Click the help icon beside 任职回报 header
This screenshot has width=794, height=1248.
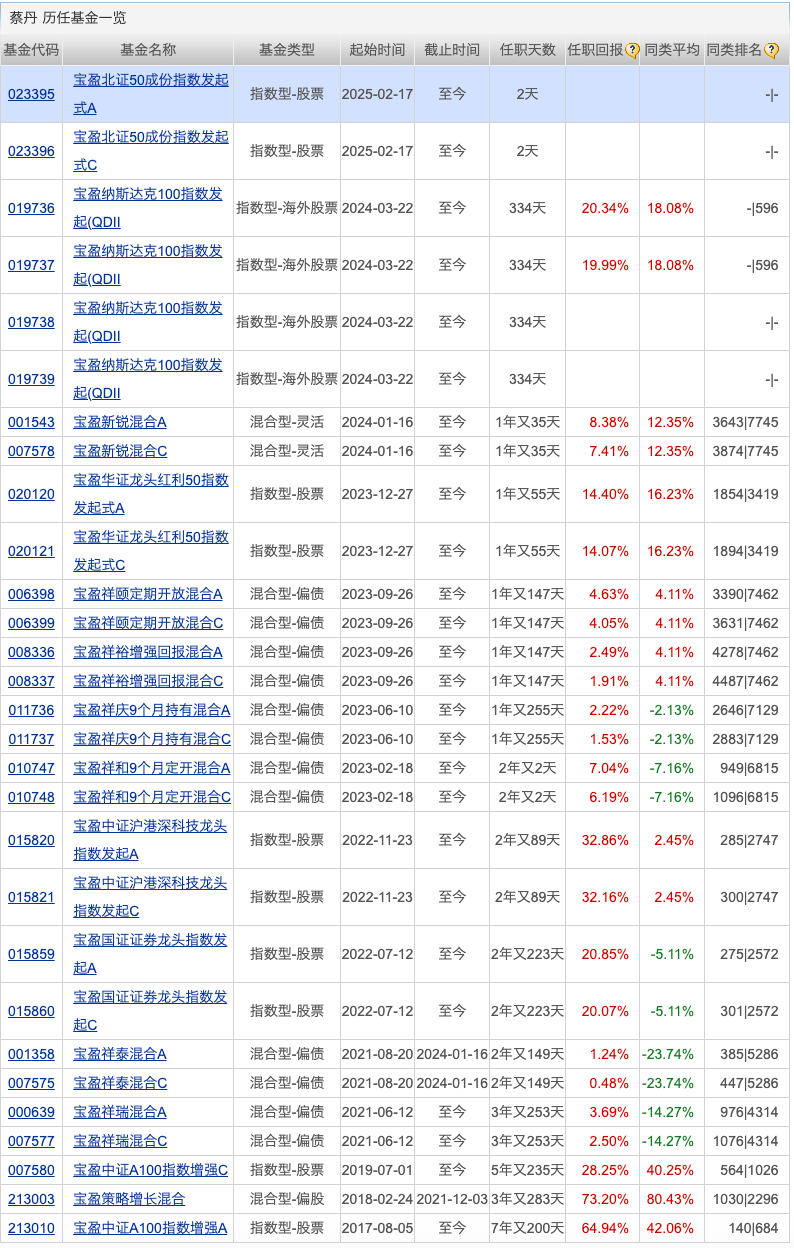pyautogui.click(x=632, y=50)
